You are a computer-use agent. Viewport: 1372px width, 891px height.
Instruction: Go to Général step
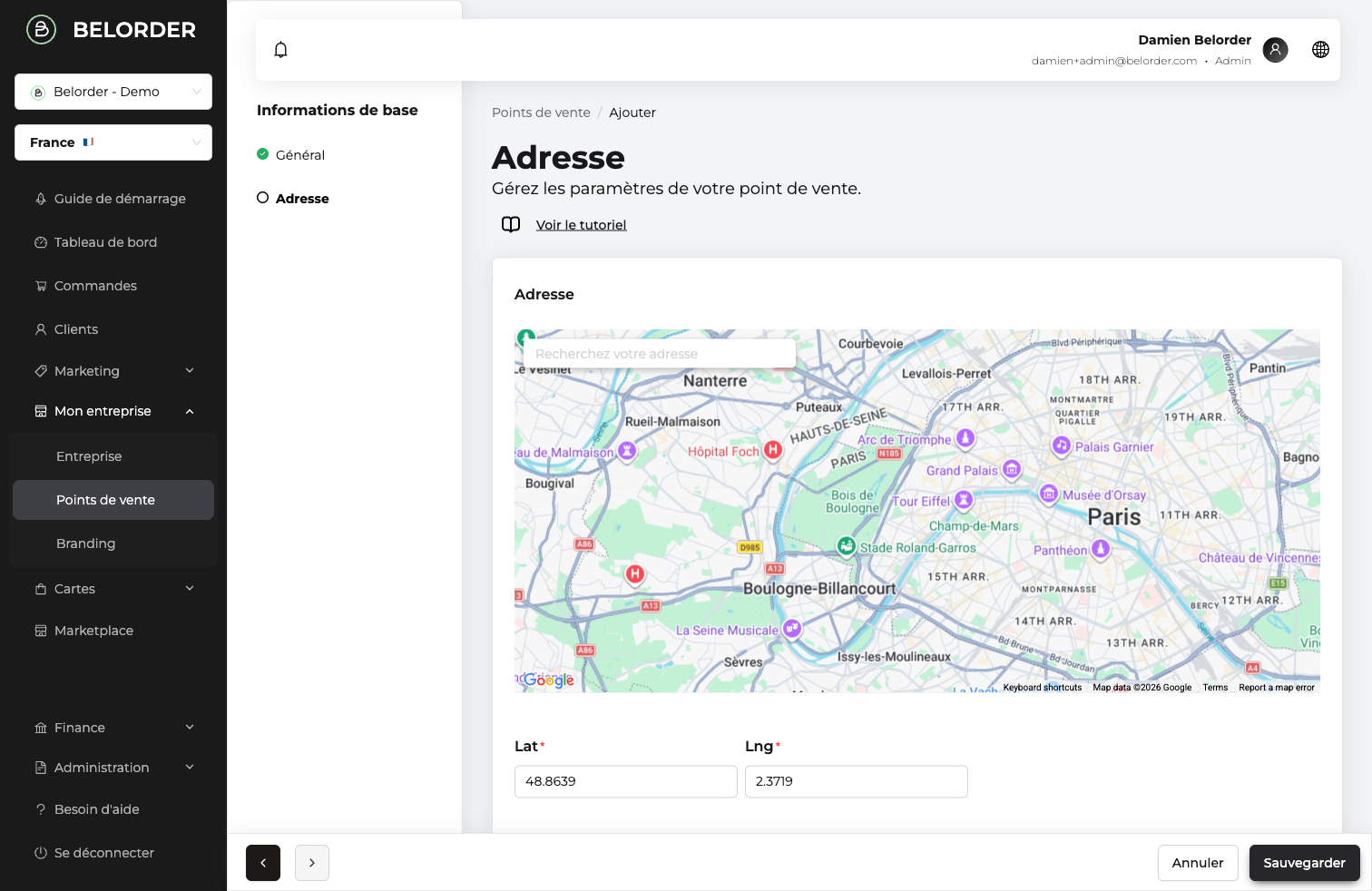coord(291,155)
